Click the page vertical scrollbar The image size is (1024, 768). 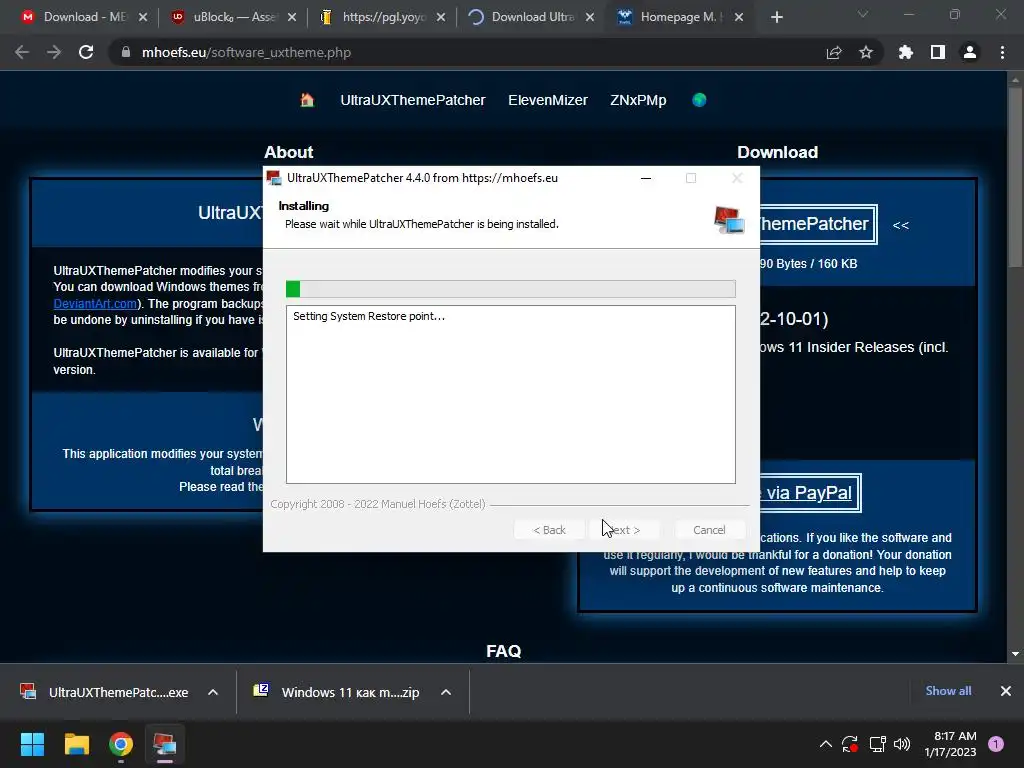pos(1015,176)
